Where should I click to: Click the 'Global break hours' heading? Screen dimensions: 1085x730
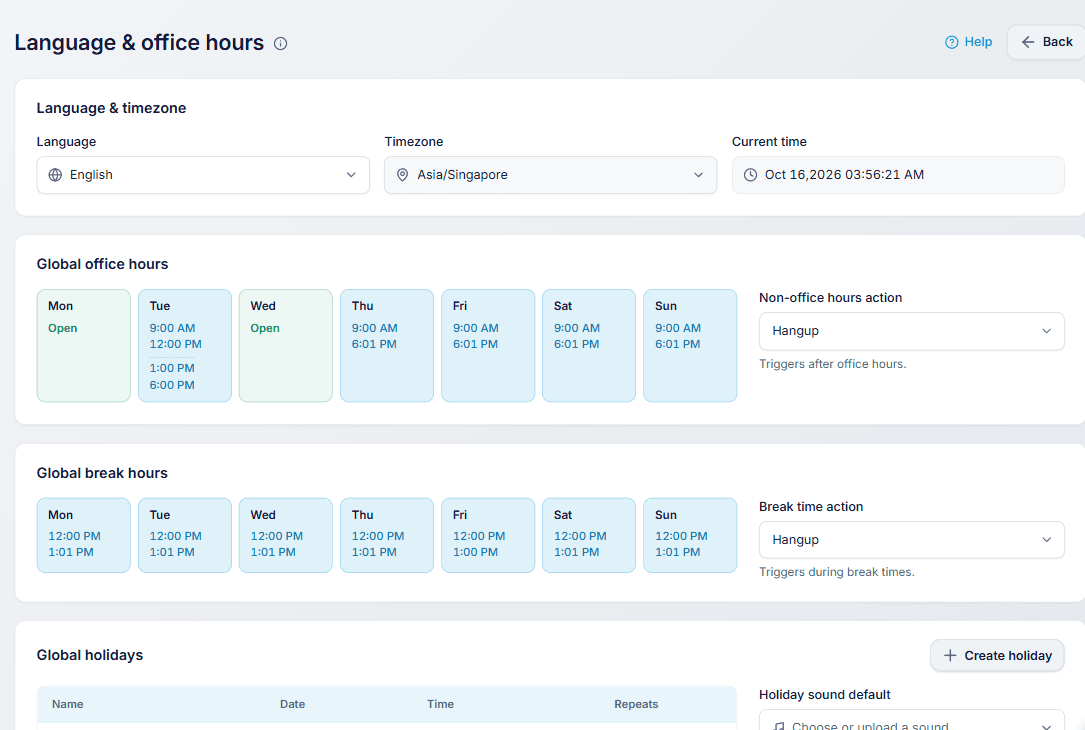102,473
